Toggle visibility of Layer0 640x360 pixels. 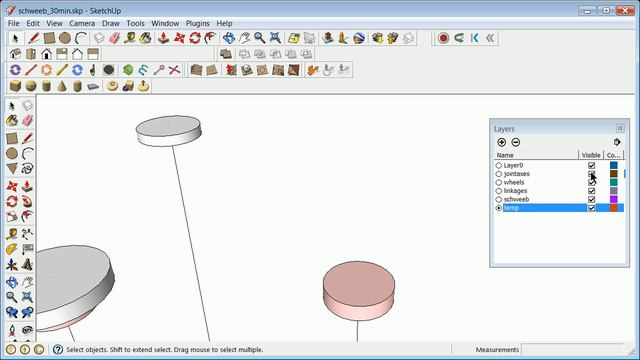click(591, 165)
